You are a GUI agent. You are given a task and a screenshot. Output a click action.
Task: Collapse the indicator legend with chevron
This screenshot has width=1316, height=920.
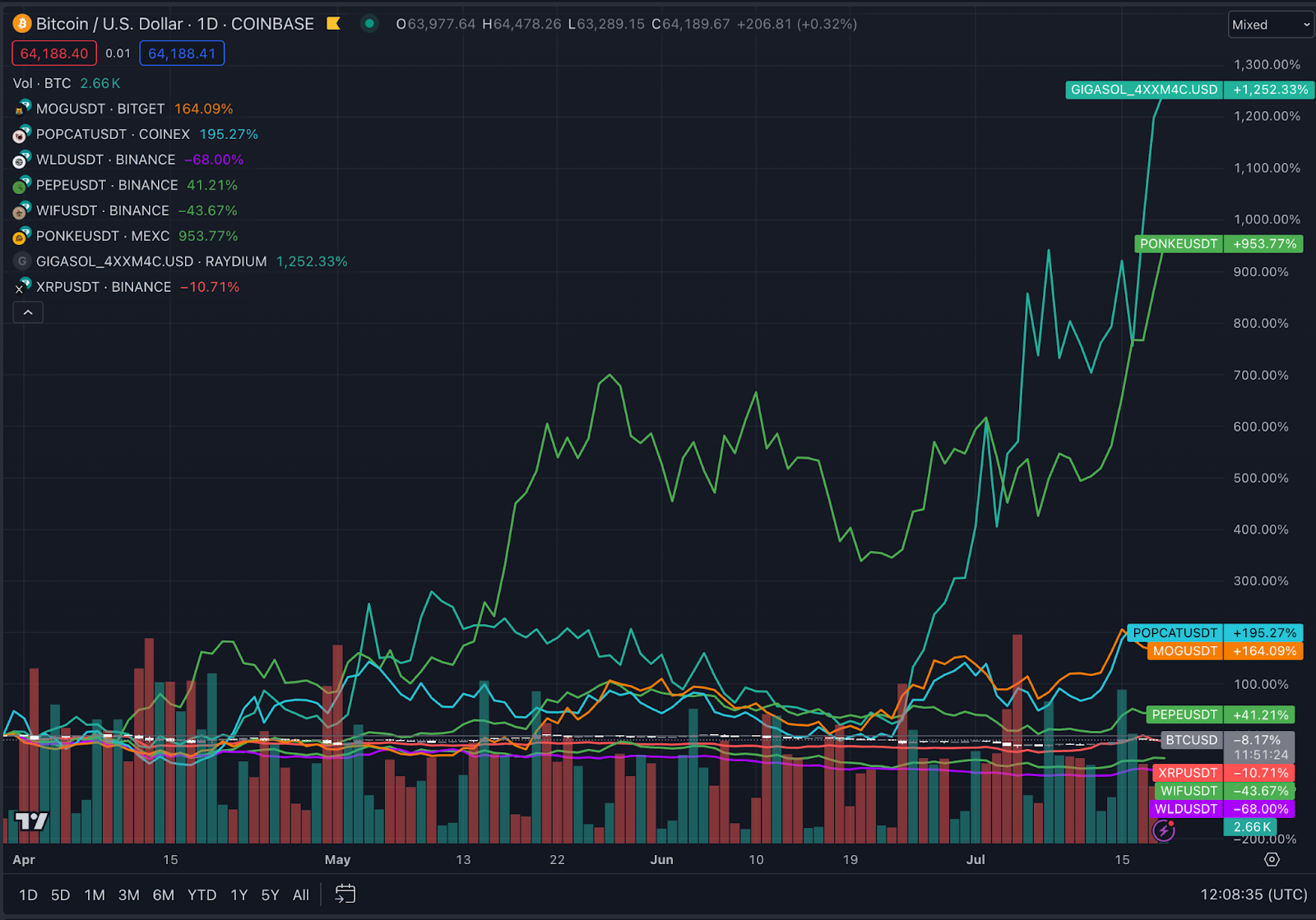[x=28, y=312]
